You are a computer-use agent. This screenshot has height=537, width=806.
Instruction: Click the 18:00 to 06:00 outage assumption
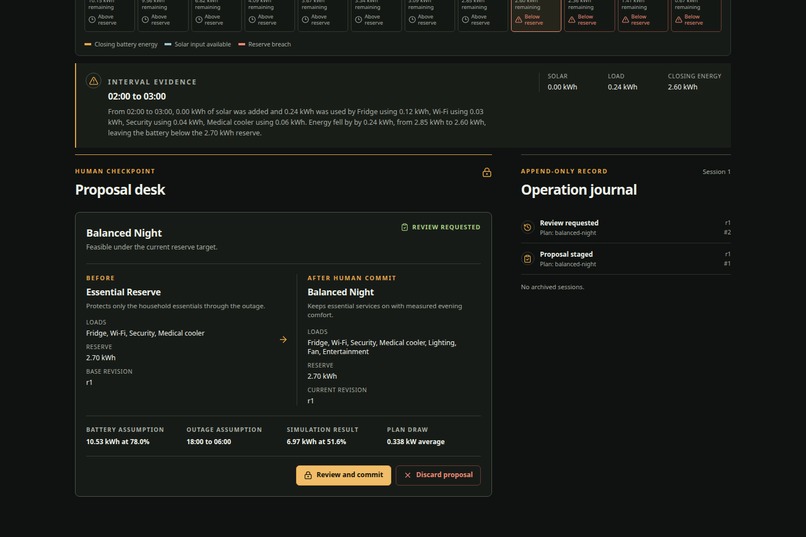coord(209,442)
